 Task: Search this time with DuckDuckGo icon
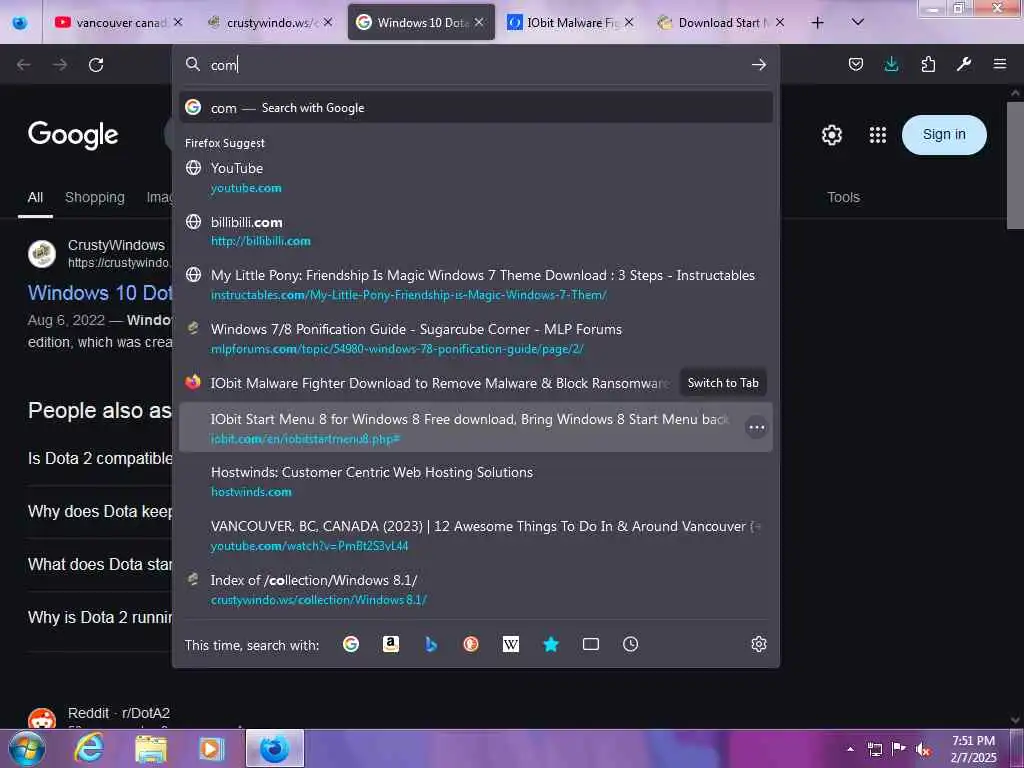point(471,645)
